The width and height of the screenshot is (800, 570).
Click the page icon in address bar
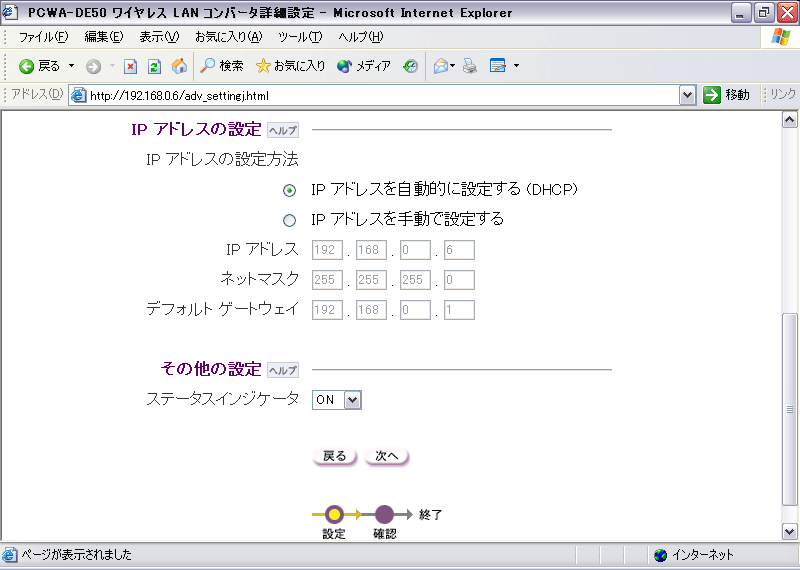[x=78, y=95]
